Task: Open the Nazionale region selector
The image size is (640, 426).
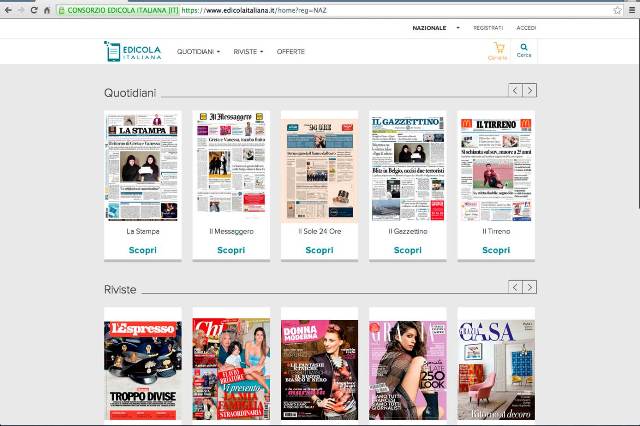Action: [432, 28]
